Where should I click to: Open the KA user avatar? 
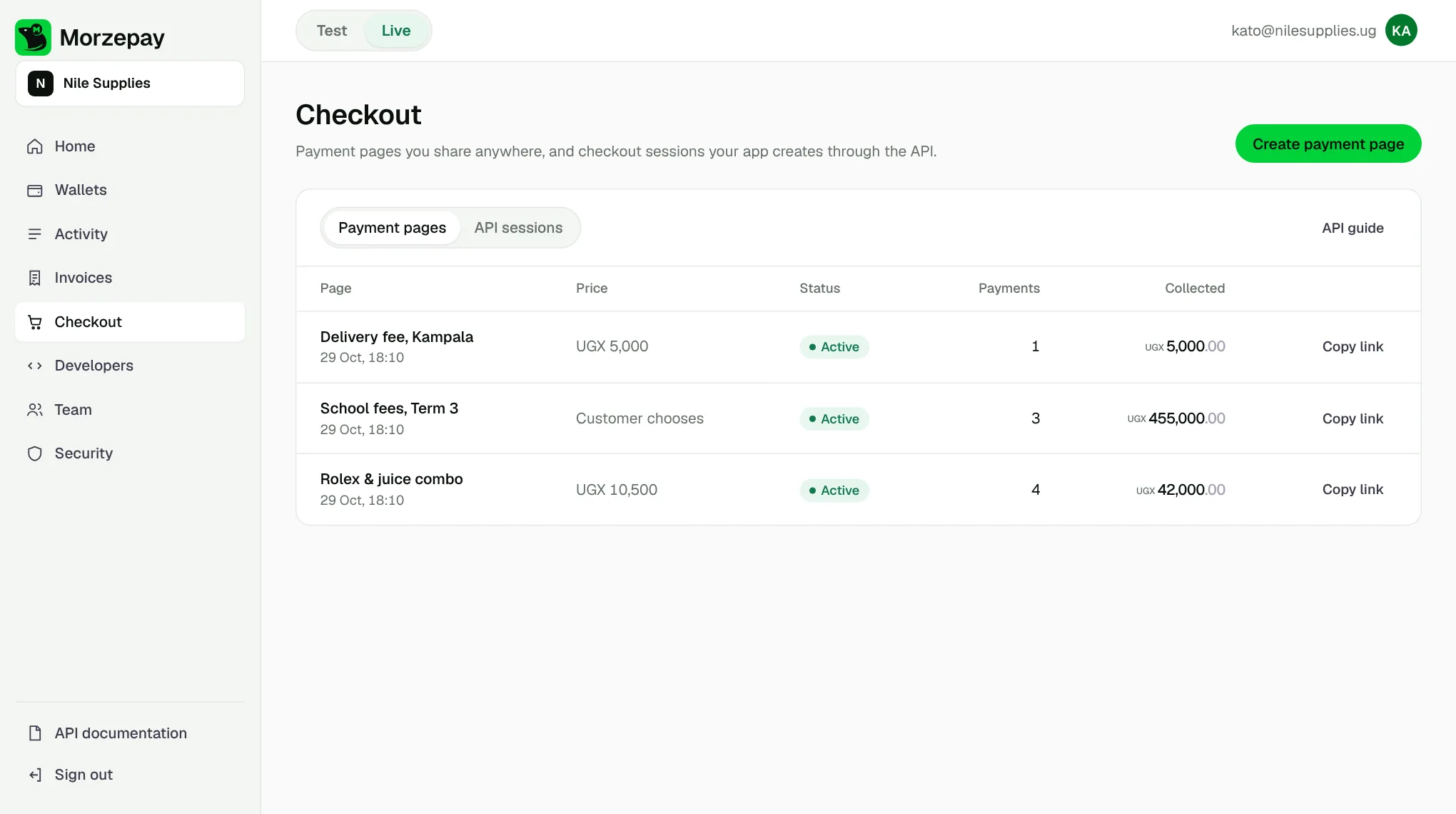point(1401,31)
